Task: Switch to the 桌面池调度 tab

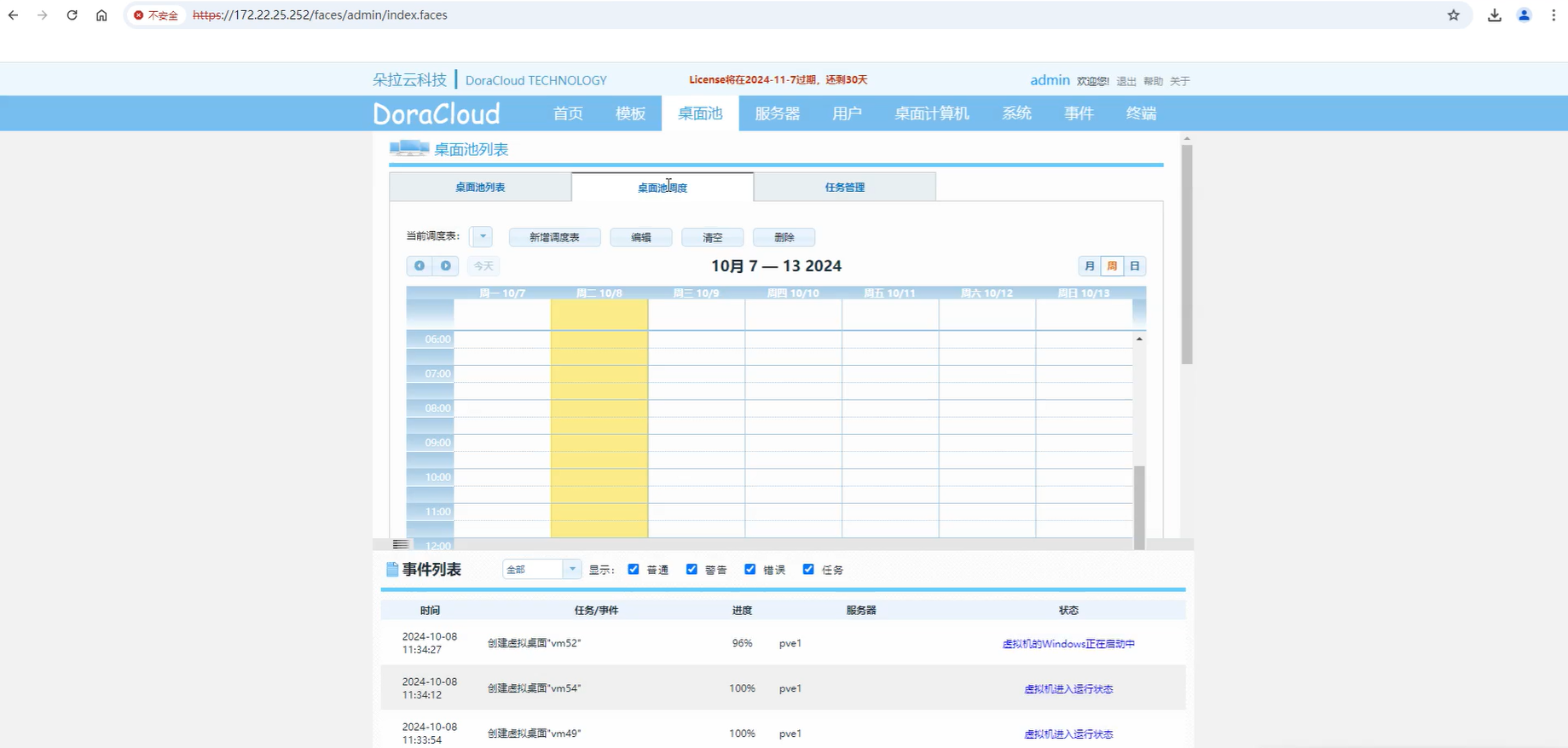Action: (662, 188)
